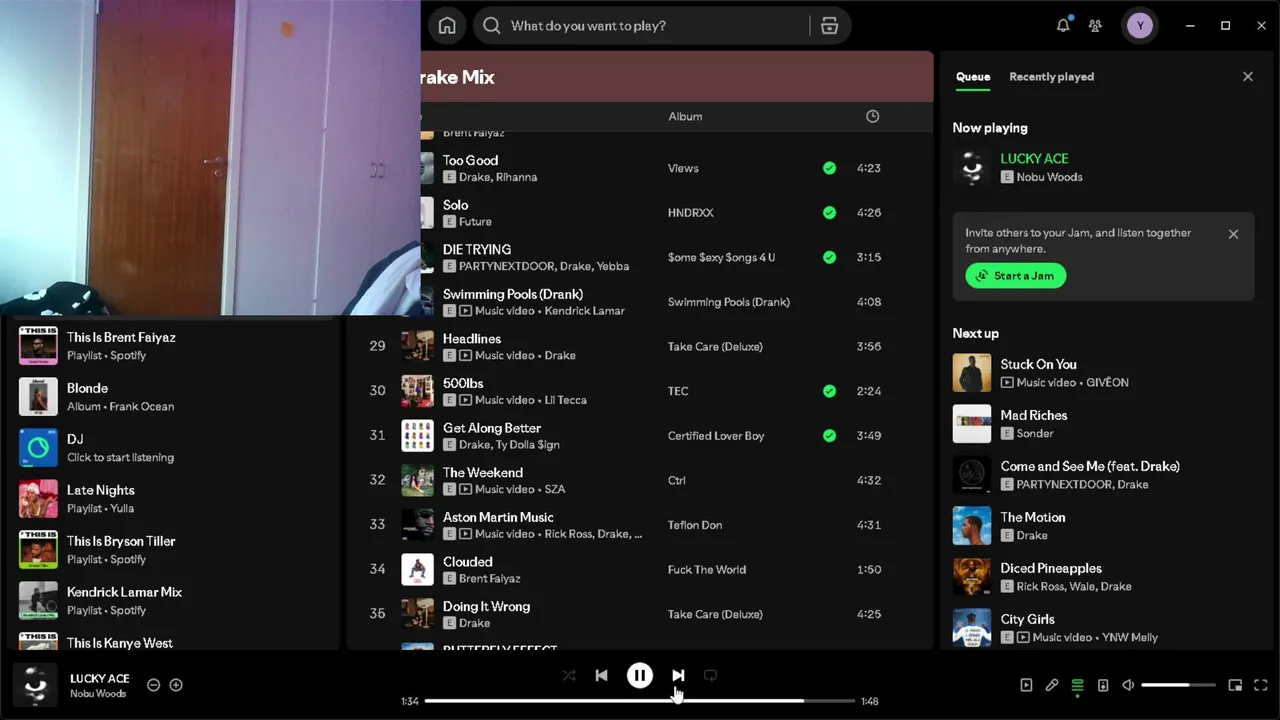Go to Spotify Home
Viewport: 1280px width, 720px height.
[x=447, y=26]
